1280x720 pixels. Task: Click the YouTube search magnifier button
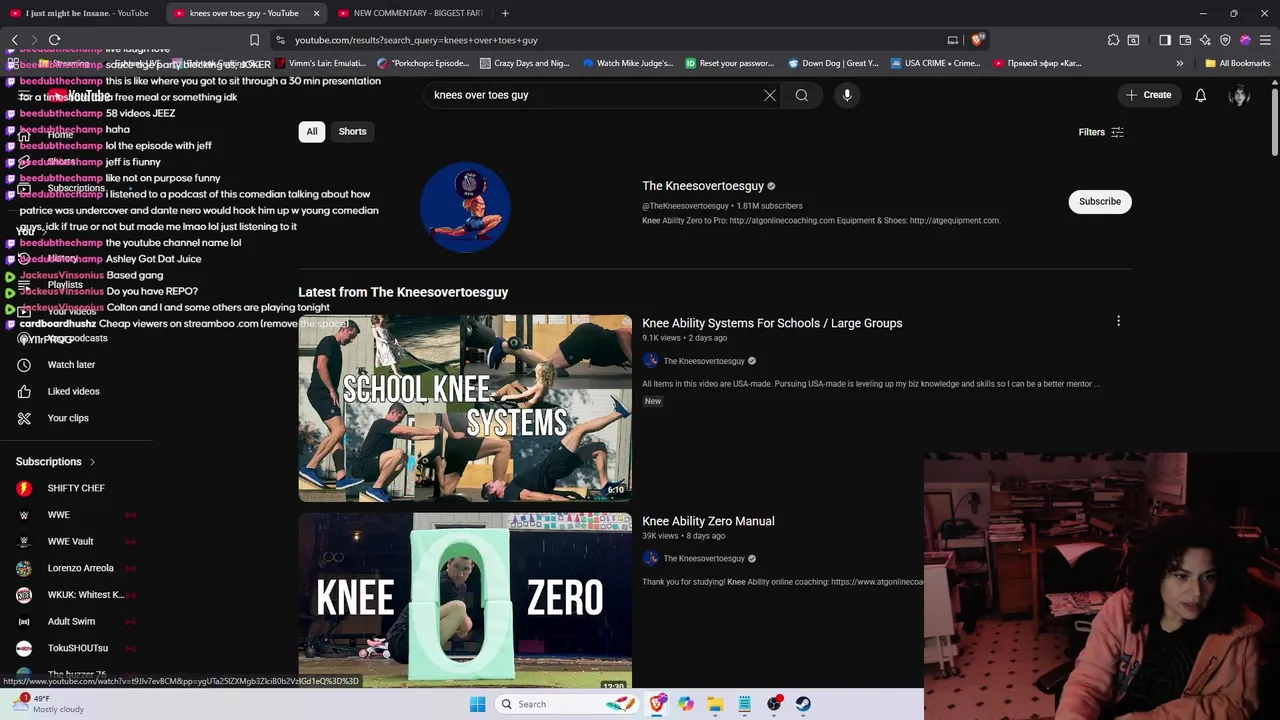[802, 95]
